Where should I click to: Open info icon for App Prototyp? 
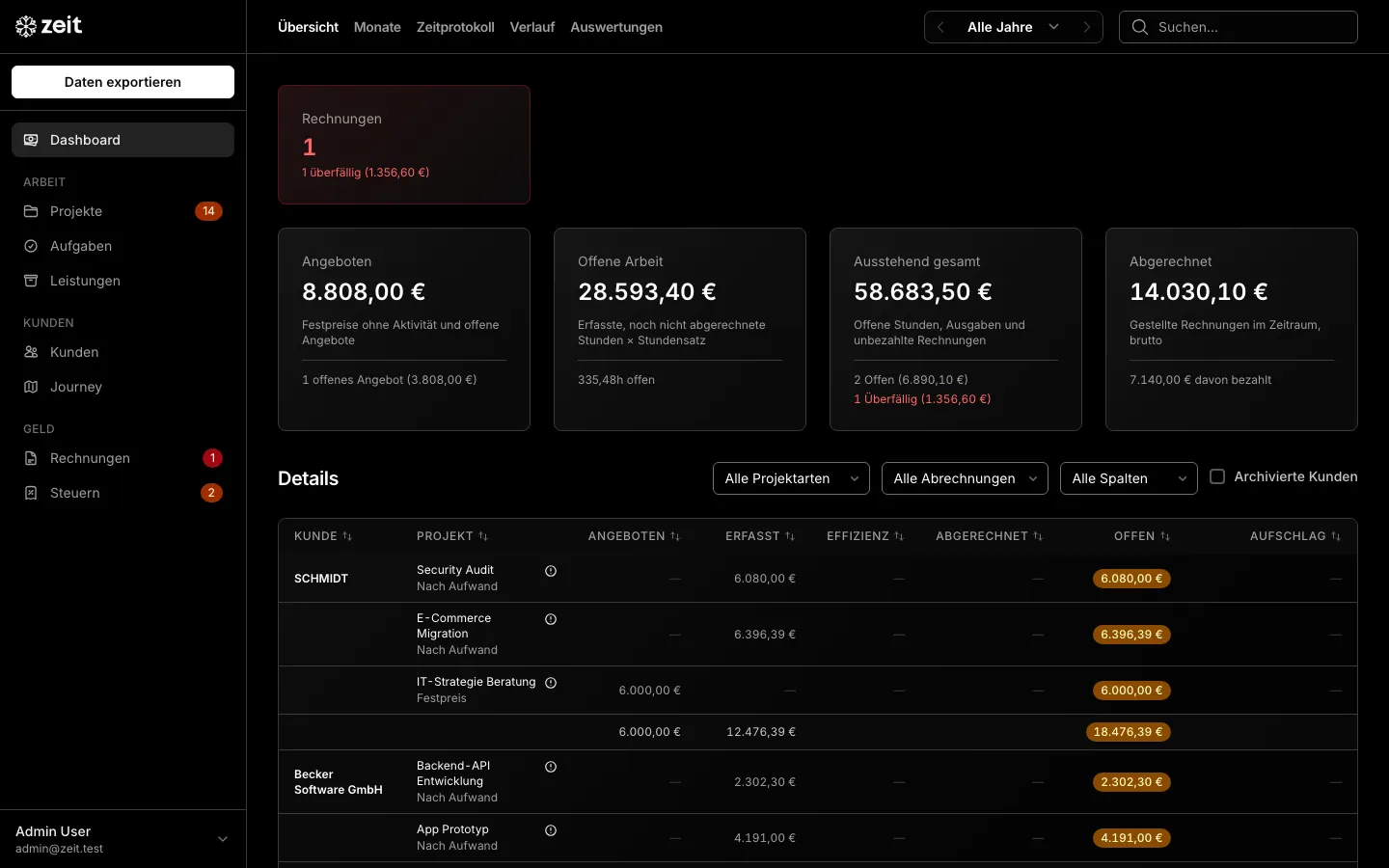coord(551,830)
